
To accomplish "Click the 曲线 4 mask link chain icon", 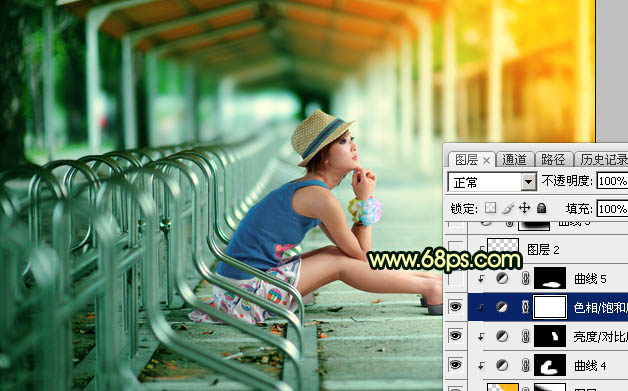I will pyautogui.click(x=525, y=365).
